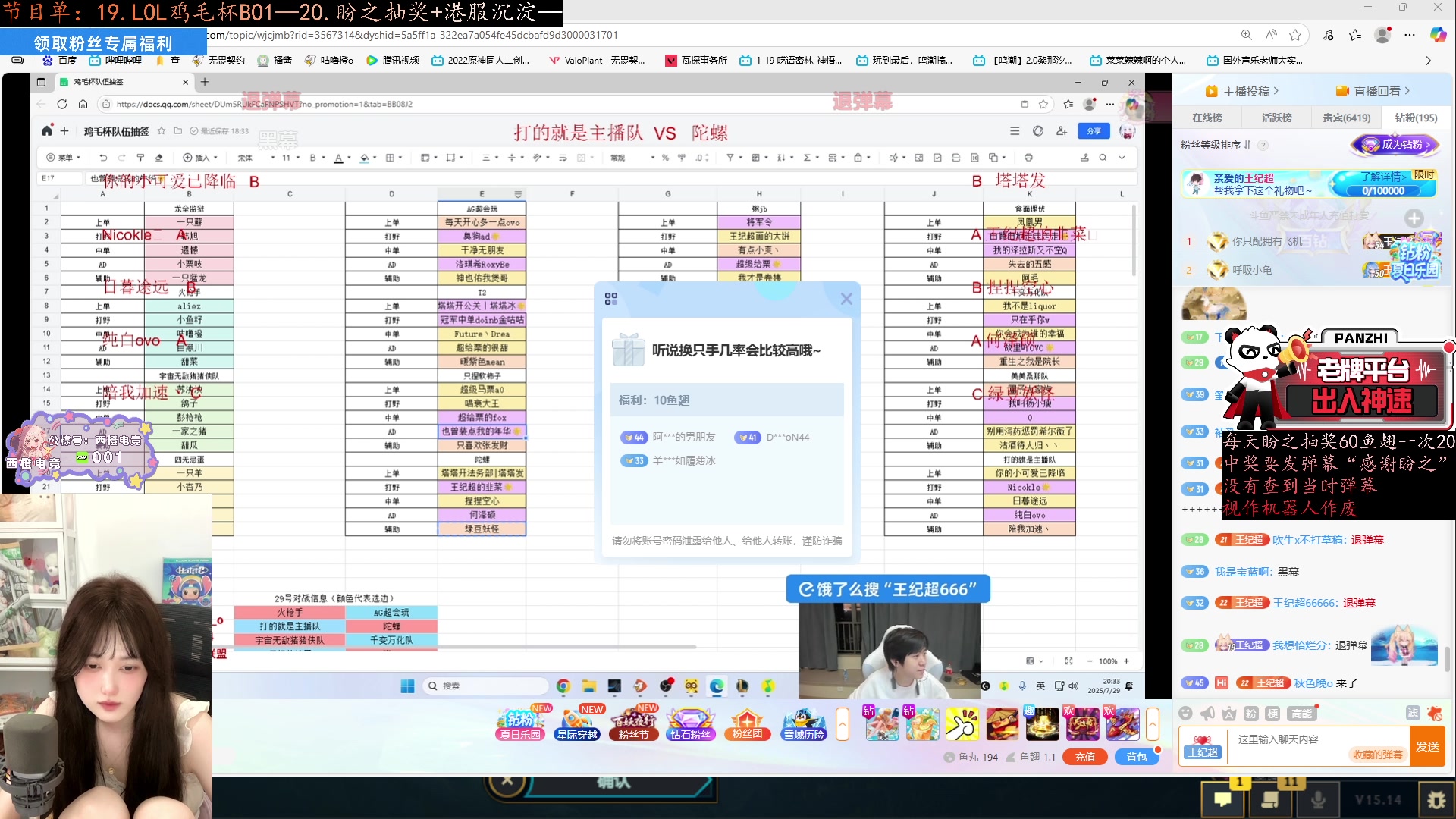This screenshot has width=1456, height=819.
Task: Click the print icon in sheet toolbar
Action: [1028, 158]
